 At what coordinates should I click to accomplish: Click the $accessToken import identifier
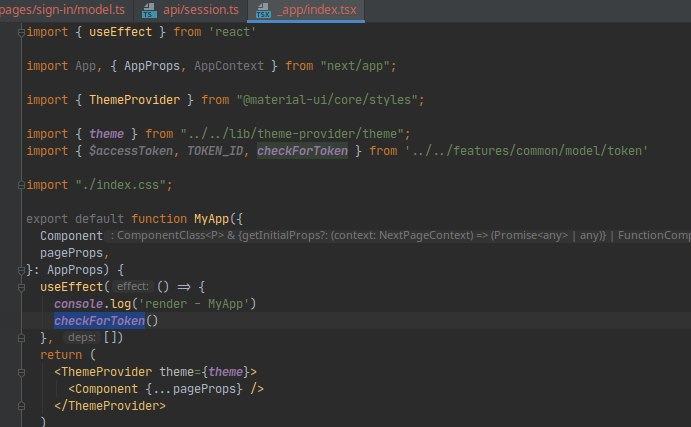pyautogui.click(x=131, y=151)
